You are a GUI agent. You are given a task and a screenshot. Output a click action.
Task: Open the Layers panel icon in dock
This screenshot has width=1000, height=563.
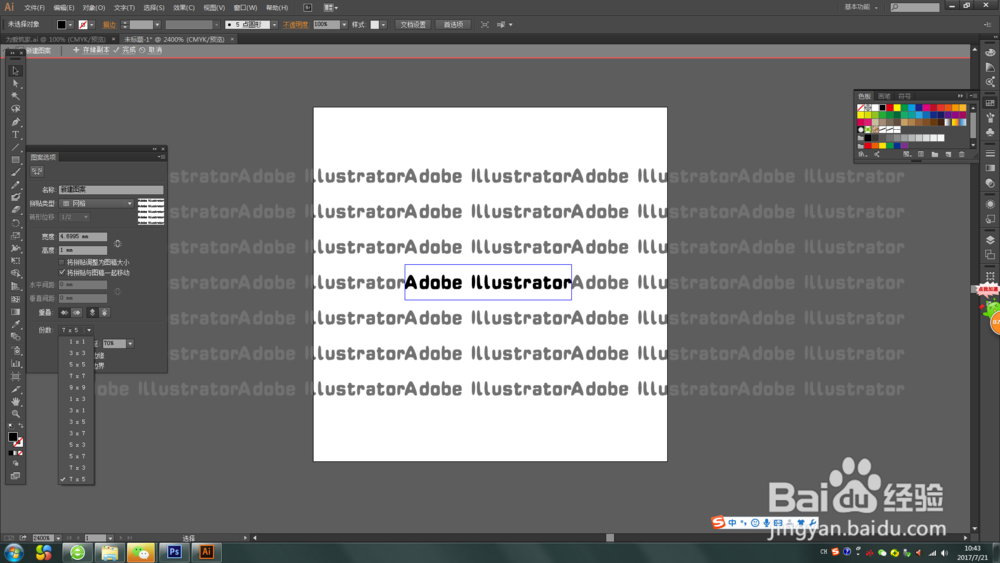(x=990, y=240)
